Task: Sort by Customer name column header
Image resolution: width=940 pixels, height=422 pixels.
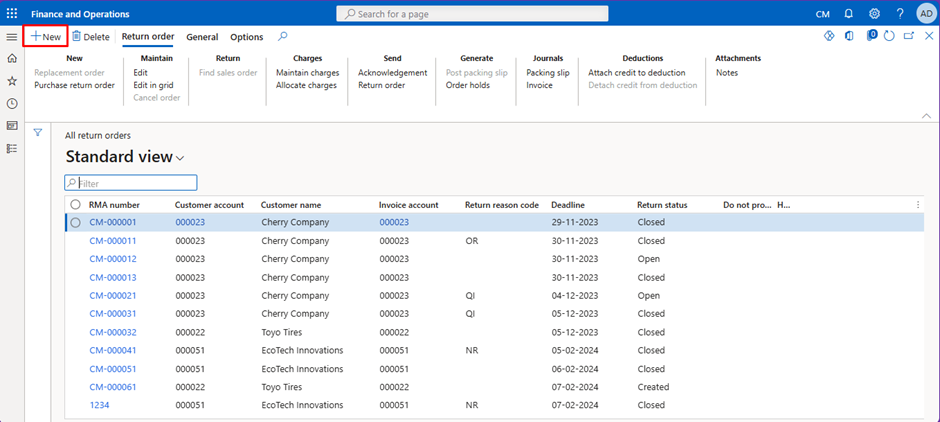Action: 291,205
